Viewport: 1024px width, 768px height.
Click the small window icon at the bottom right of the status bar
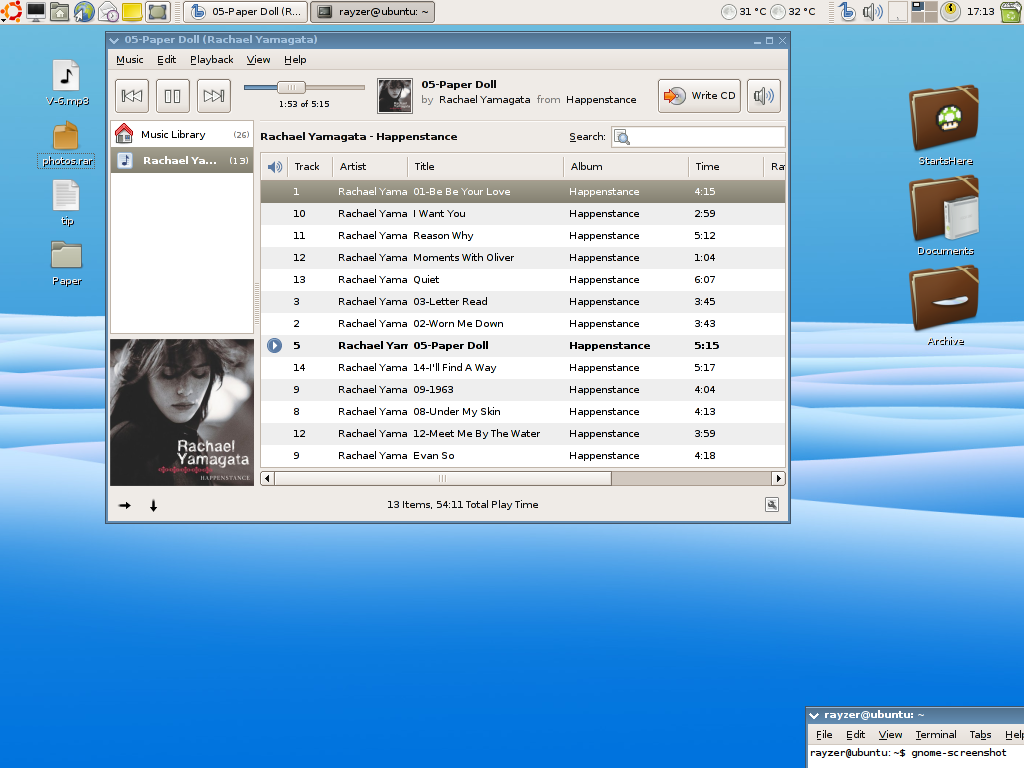click(x=772, y=505)
